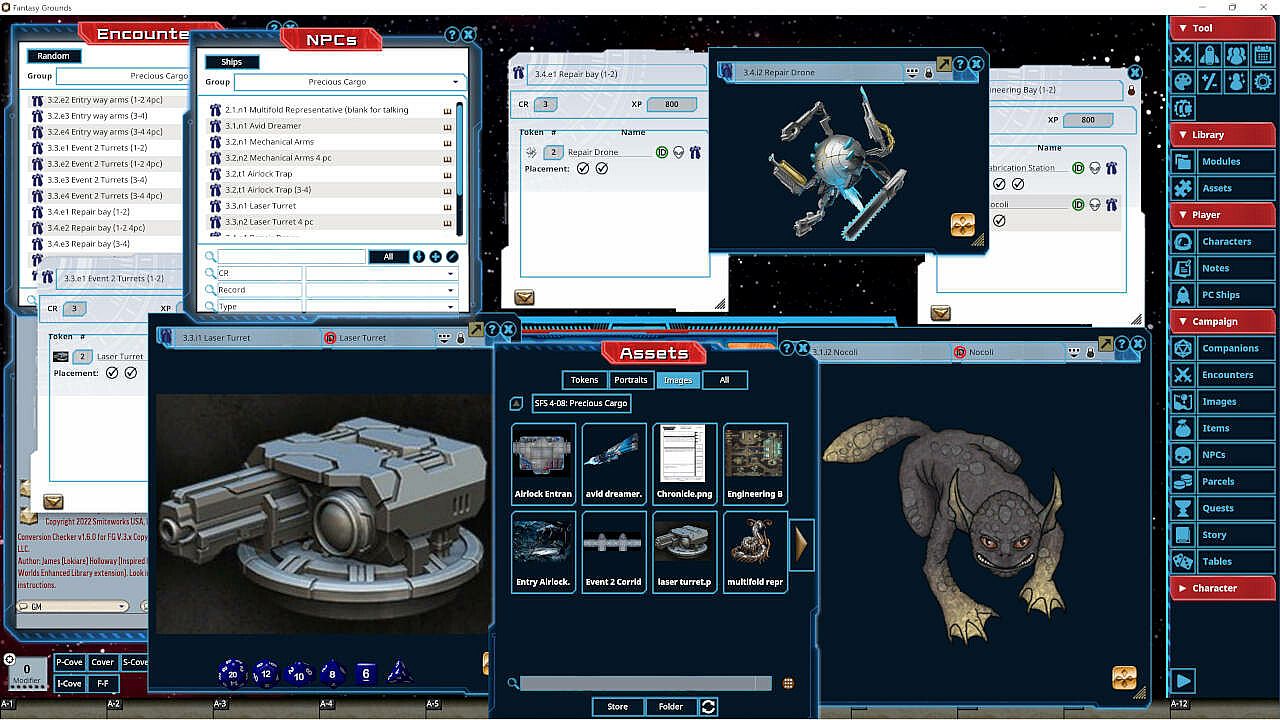Open PC Ships from the Player sidebar
Image resolution: width=1280 pixels, height=720 pixels.
1224,295
